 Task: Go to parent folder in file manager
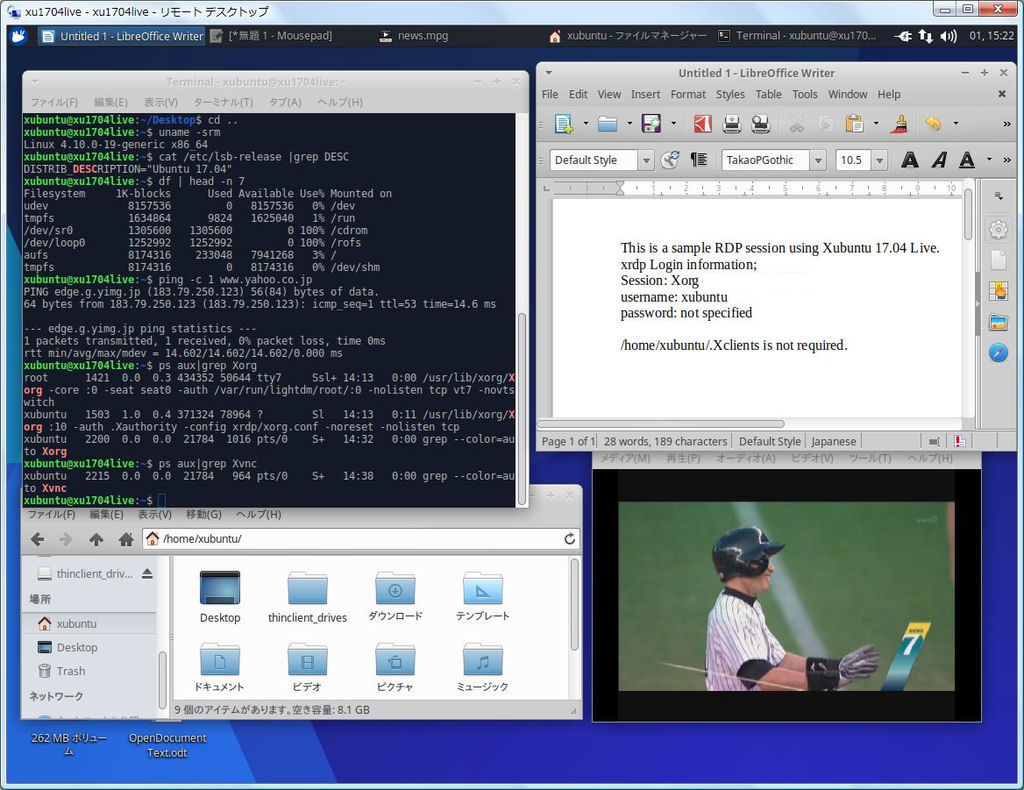tap(96, 539)
